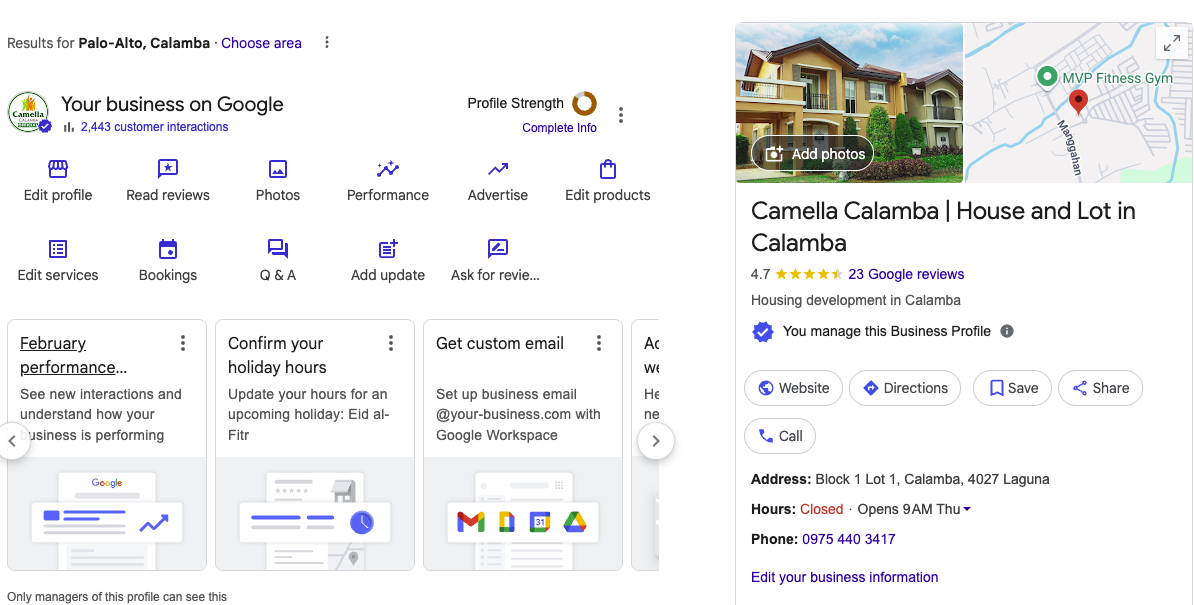Expand the map to full view

coord(1169,43)
